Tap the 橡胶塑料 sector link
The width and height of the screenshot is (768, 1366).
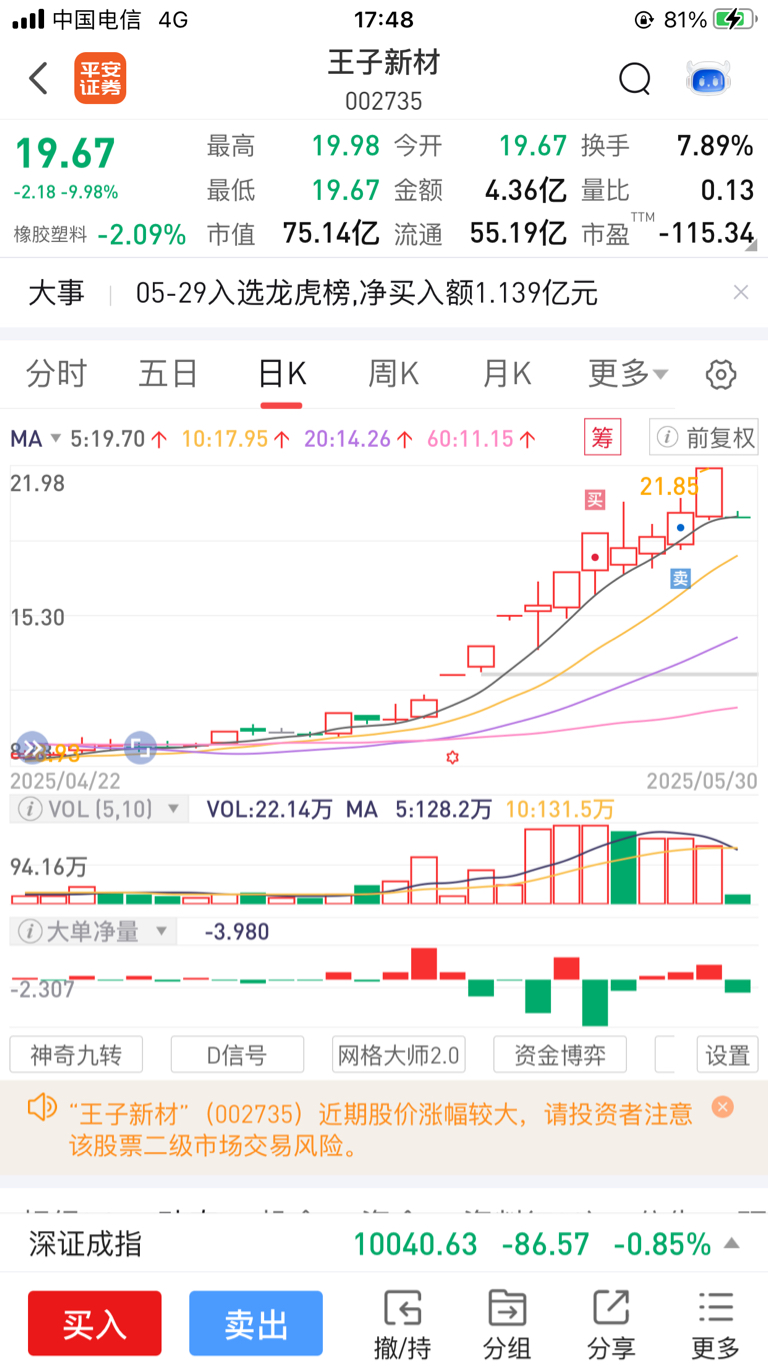[x=50, y=235]
